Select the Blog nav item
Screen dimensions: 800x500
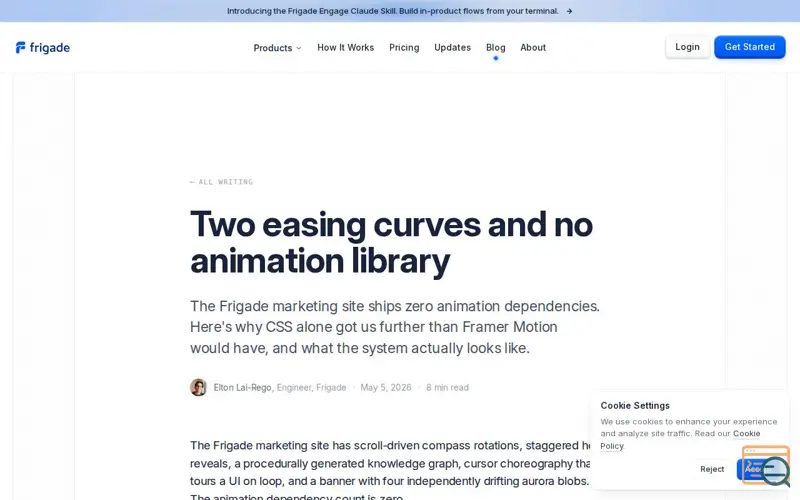point(495,47)
